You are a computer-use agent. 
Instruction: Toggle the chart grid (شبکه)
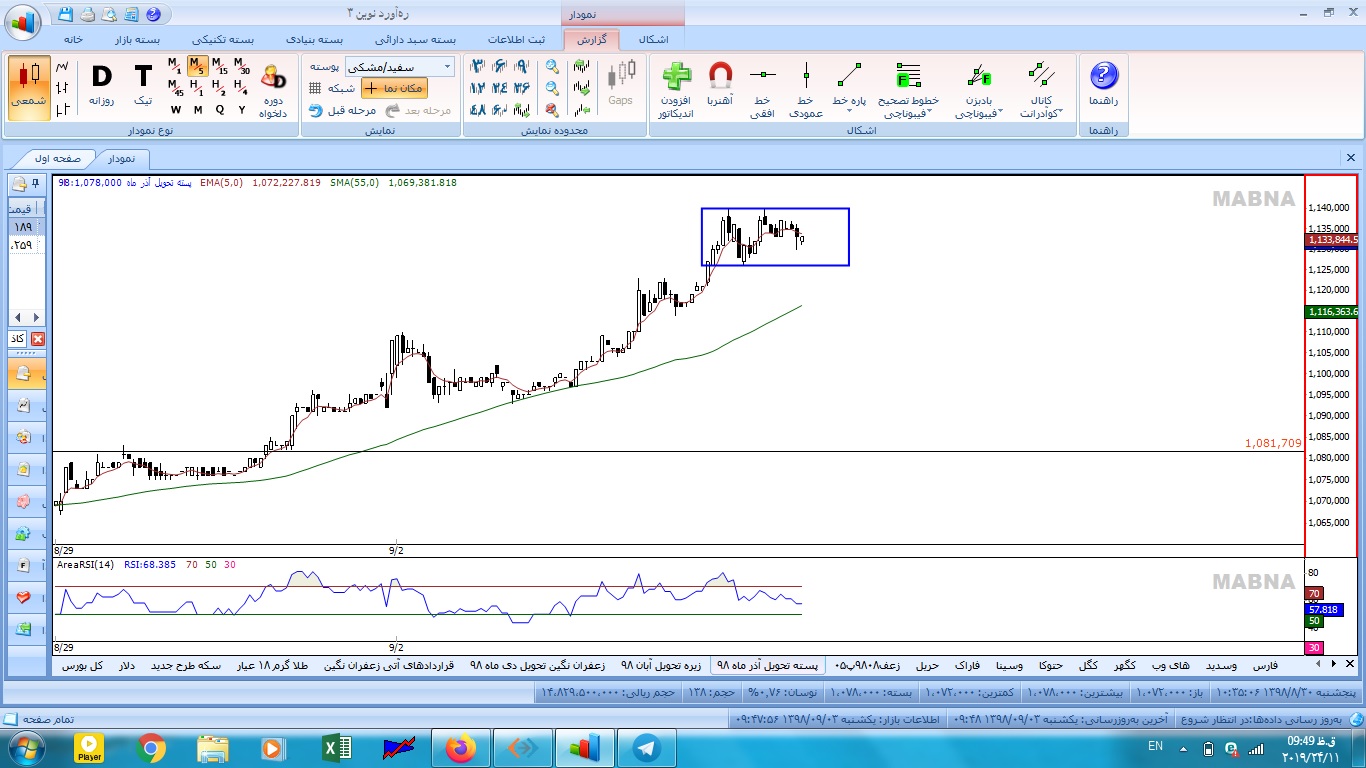[x=332, y=88]
